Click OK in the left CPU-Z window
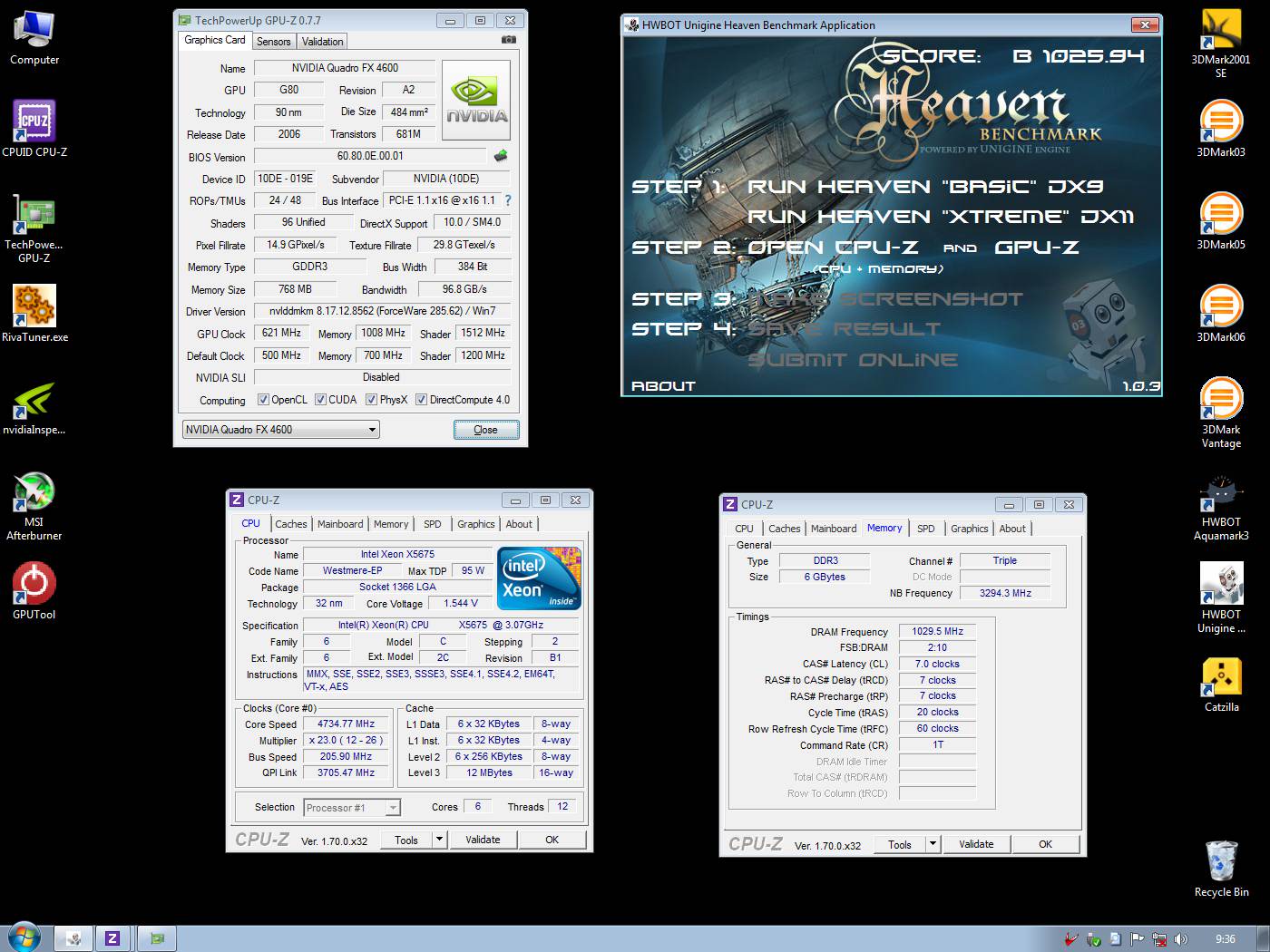 (552, 840)
